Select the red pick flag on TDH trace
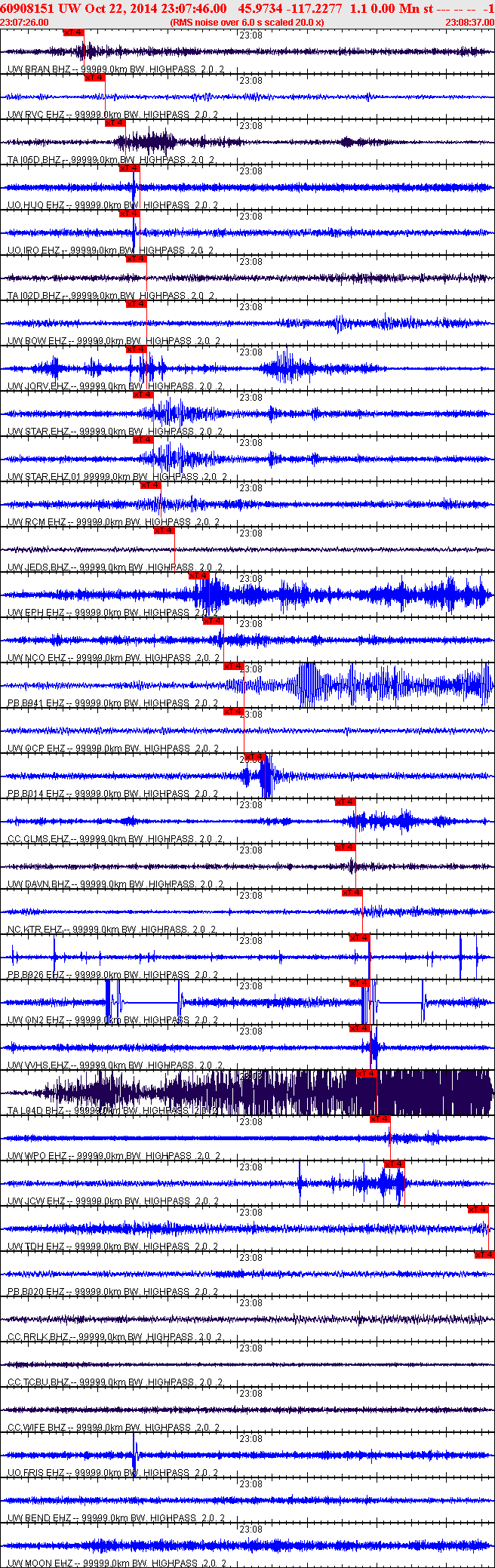The height and width of the screenshot is (1568, 495). [478, 1210]
